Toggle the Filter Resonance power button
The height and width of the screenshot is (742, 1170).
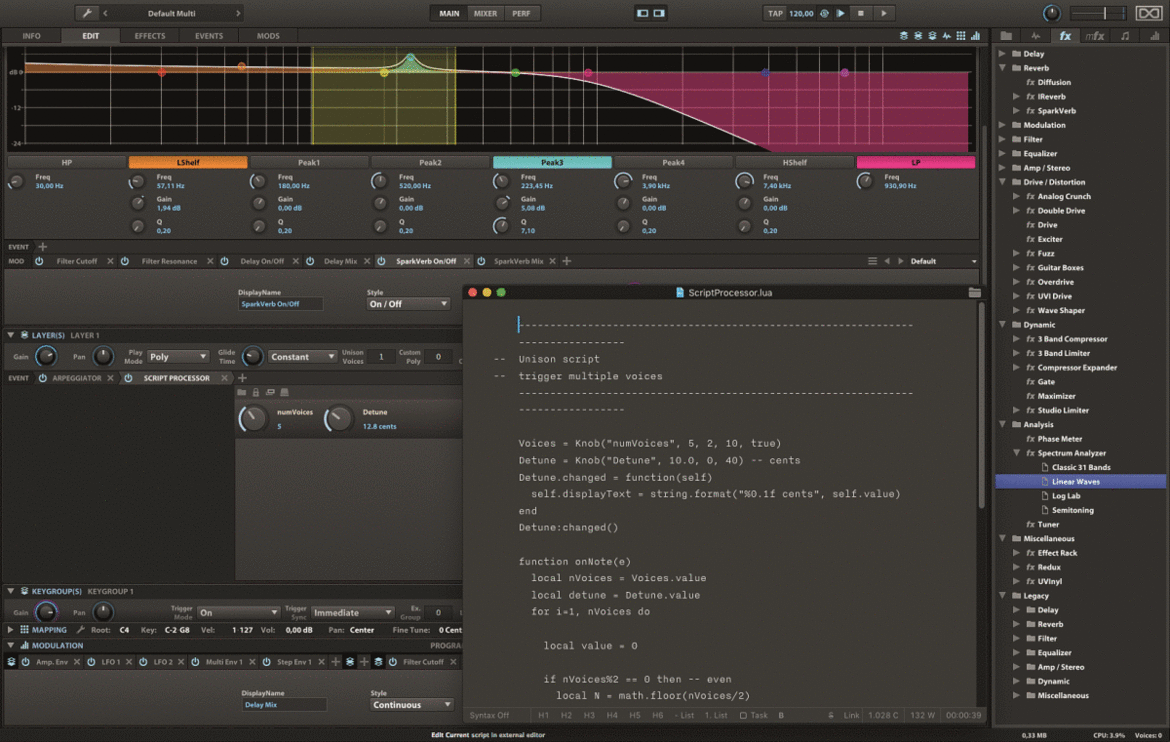click(125, 261)
